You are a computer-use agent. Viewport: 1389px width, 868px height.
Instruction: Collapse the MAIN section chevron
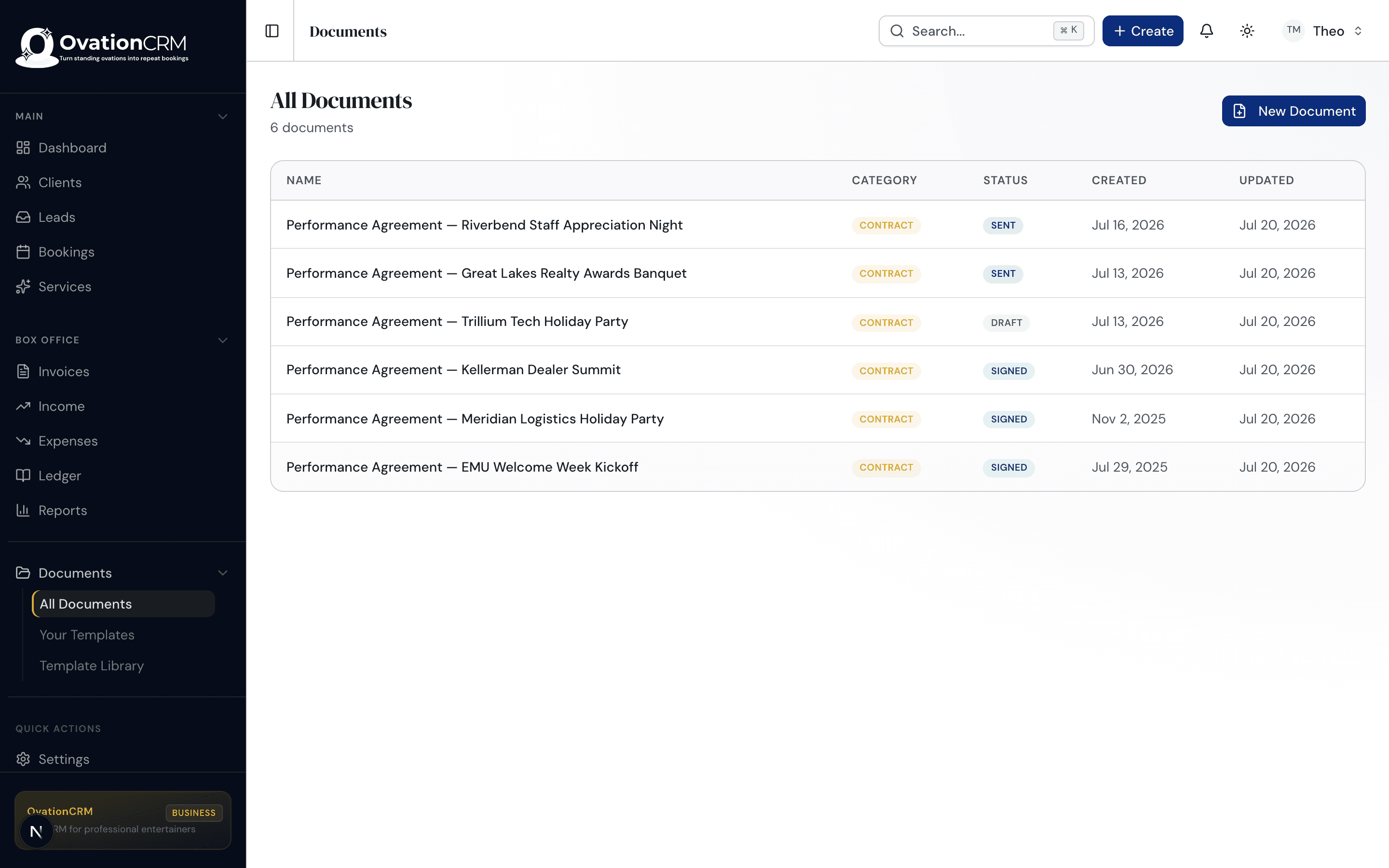[223, 117]
